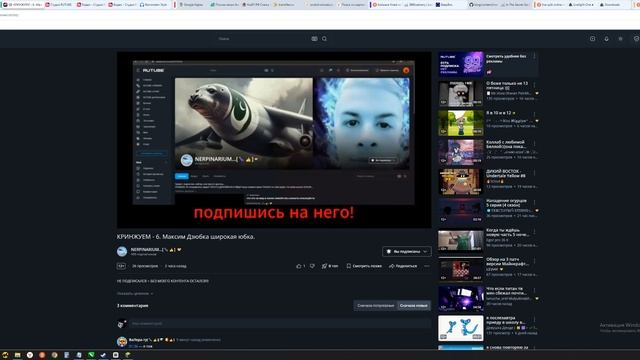Open options menu for пятница 13 video
This screenshot has width=640, height=360.
click(534, 85)
